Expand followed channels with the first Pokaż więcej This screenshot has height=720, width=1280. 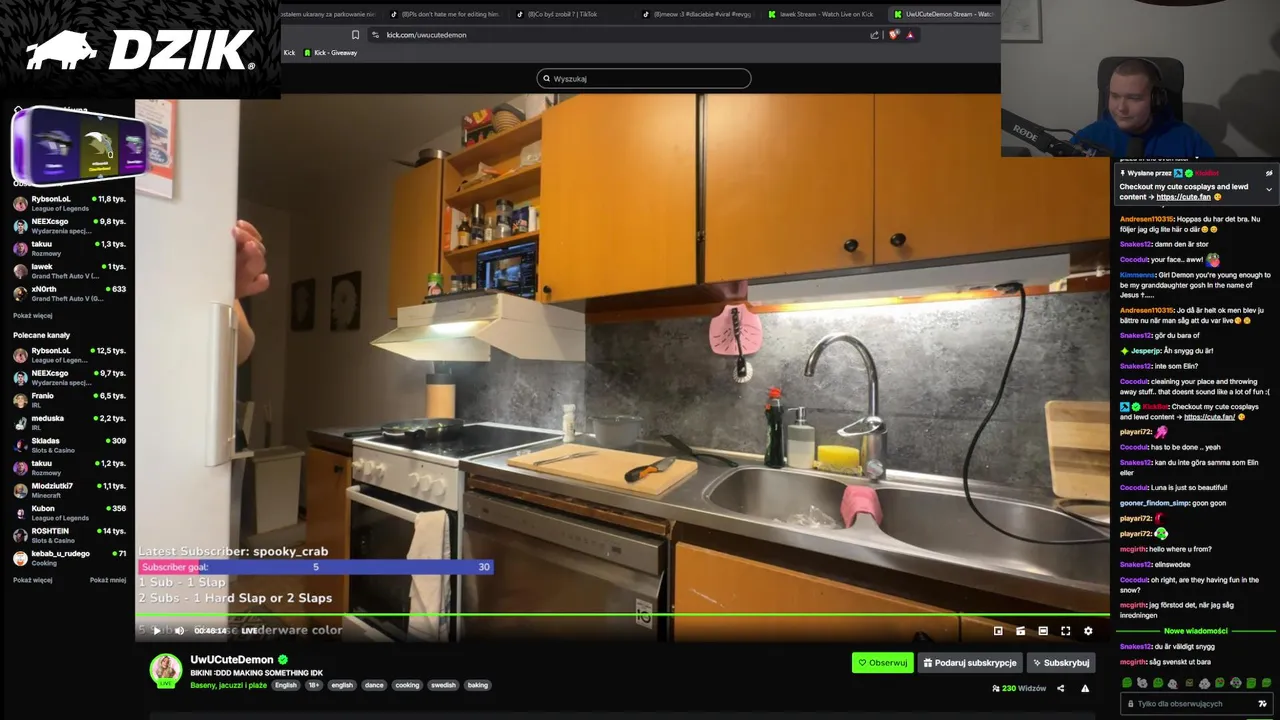coord(33,315)
